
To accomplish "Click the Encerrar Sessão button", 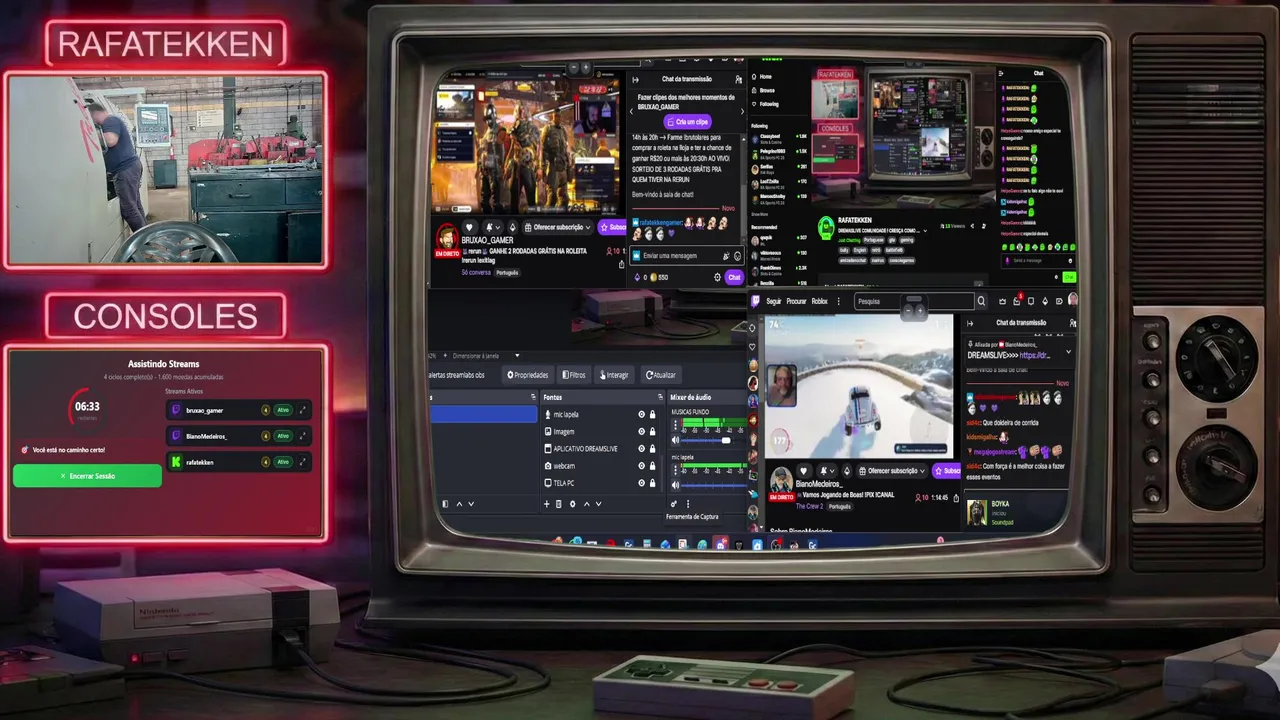I will (87, 476).
